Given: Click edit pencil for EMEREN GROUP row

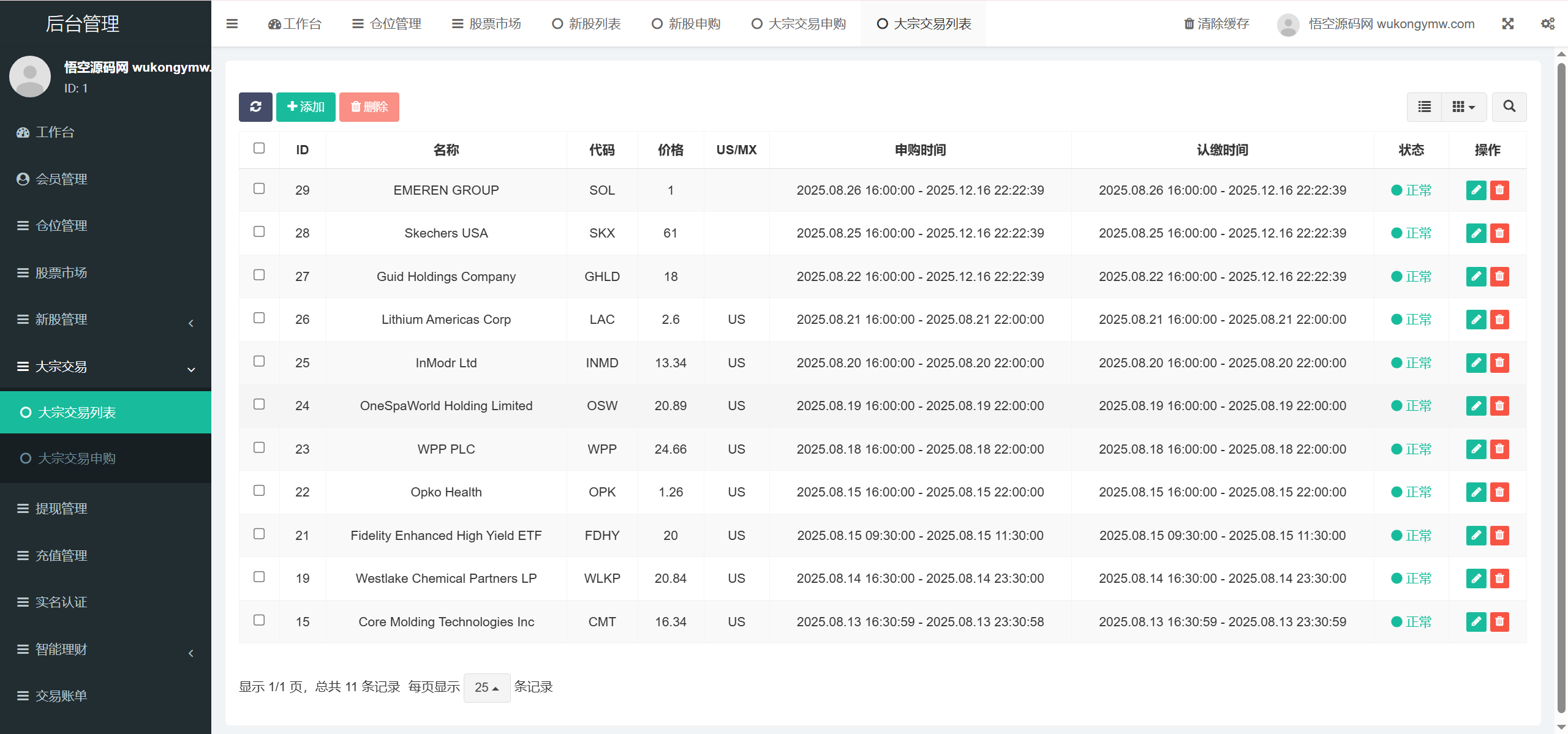Looking at the screenshot, I should 1476,190.
